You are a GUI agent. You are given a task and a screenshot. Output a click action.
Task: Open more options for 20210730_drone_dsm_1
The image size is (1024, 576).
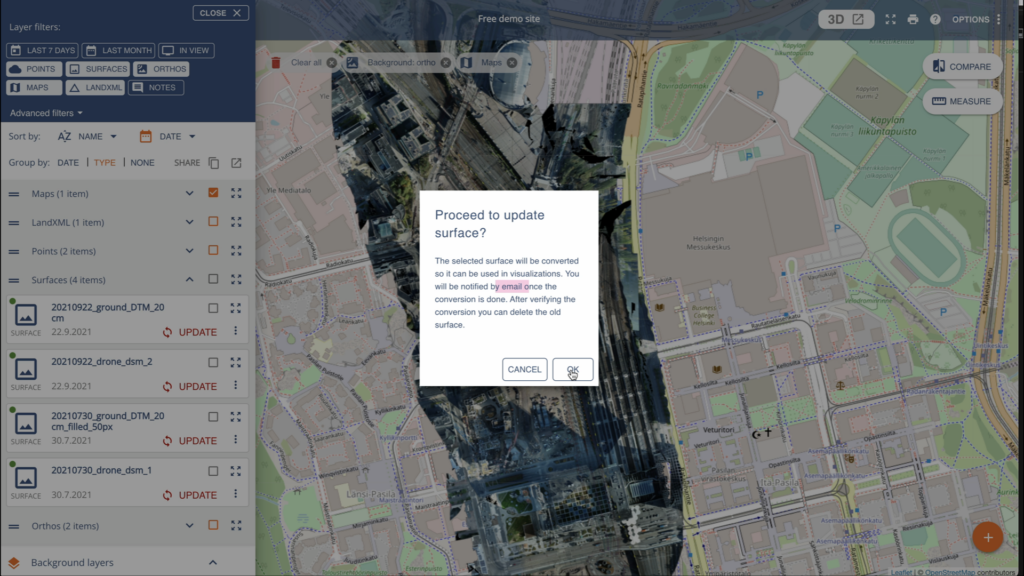[236, 494]
